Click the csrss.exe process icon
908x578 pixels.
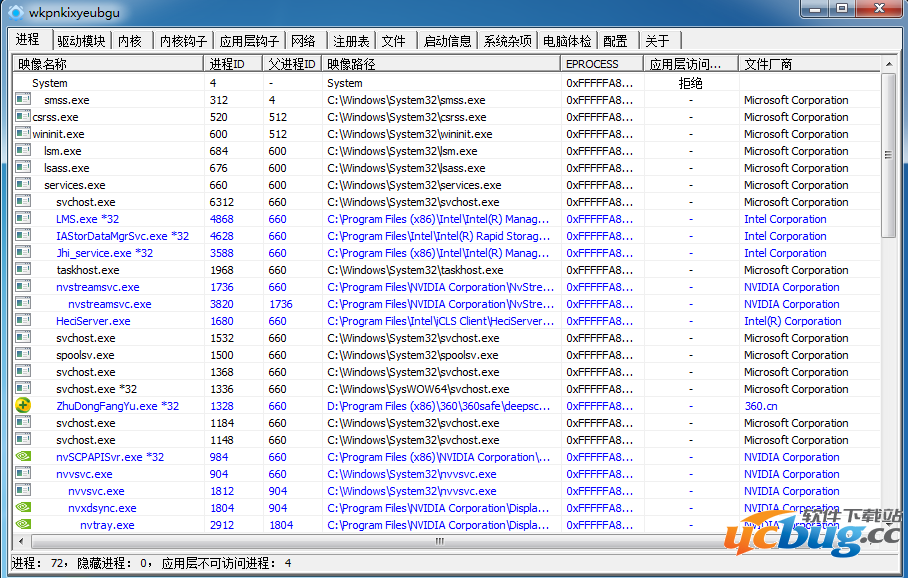pyautogui.click(x=23, y=116)
